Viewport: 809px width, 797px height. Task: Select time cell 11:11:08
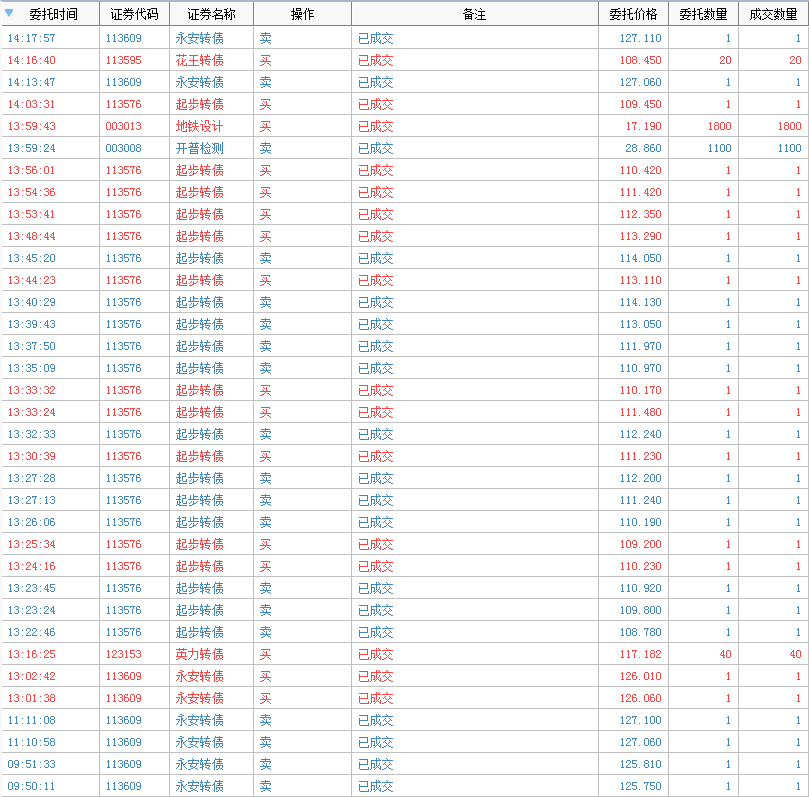click(x=31, y=720)
